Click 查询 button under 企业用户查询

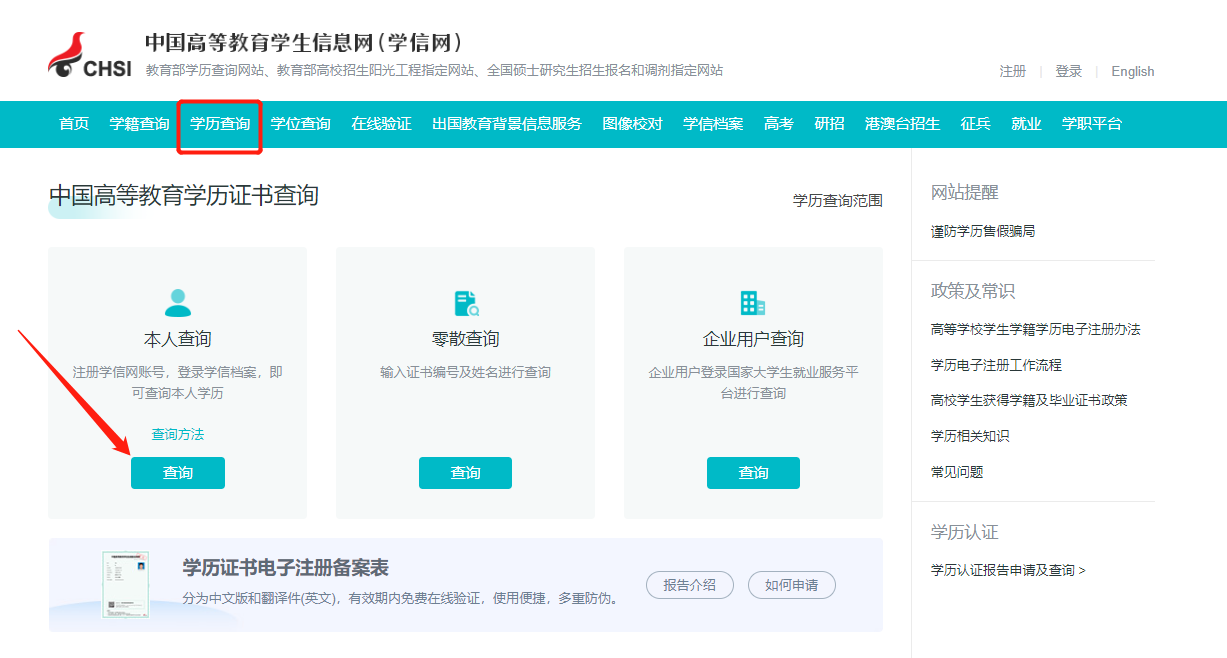pyautogui.click(x=753, y=473)
